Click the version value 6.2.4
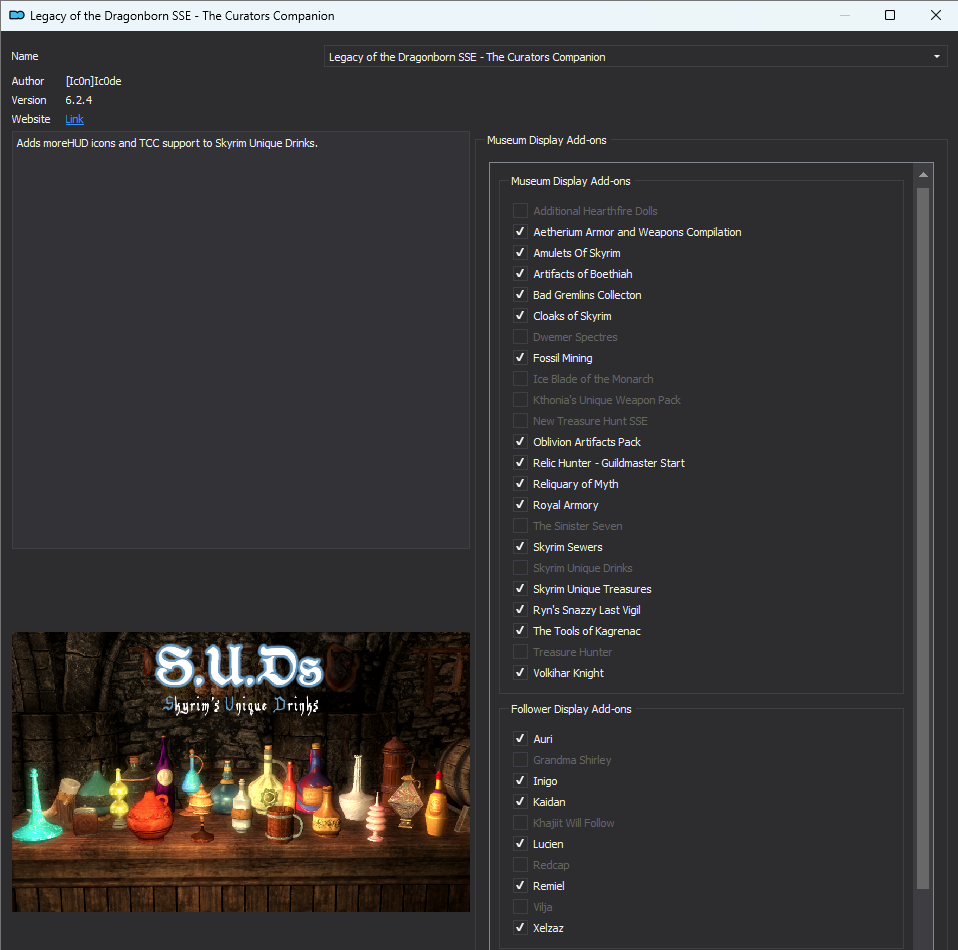The height and width of the screenshot is (950, 958). click(79, 100)
